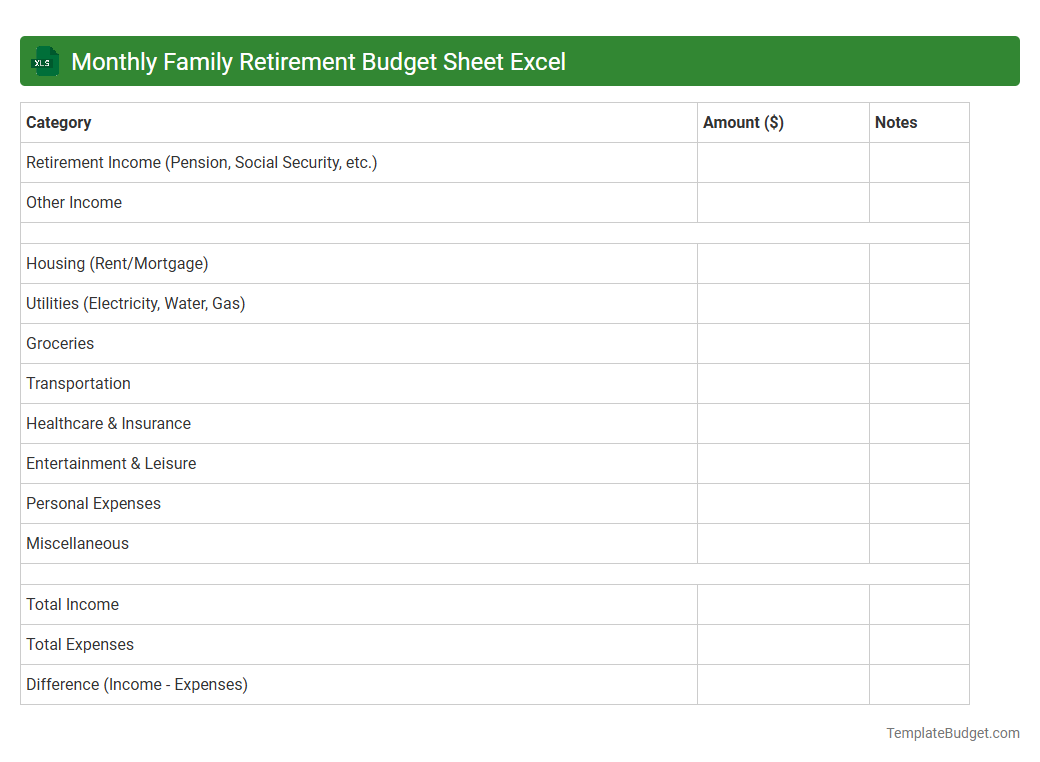Viewport: 1040px width, 762px height.
Task: Click the Notes cell for Pension income
Action: pos(918,162)
